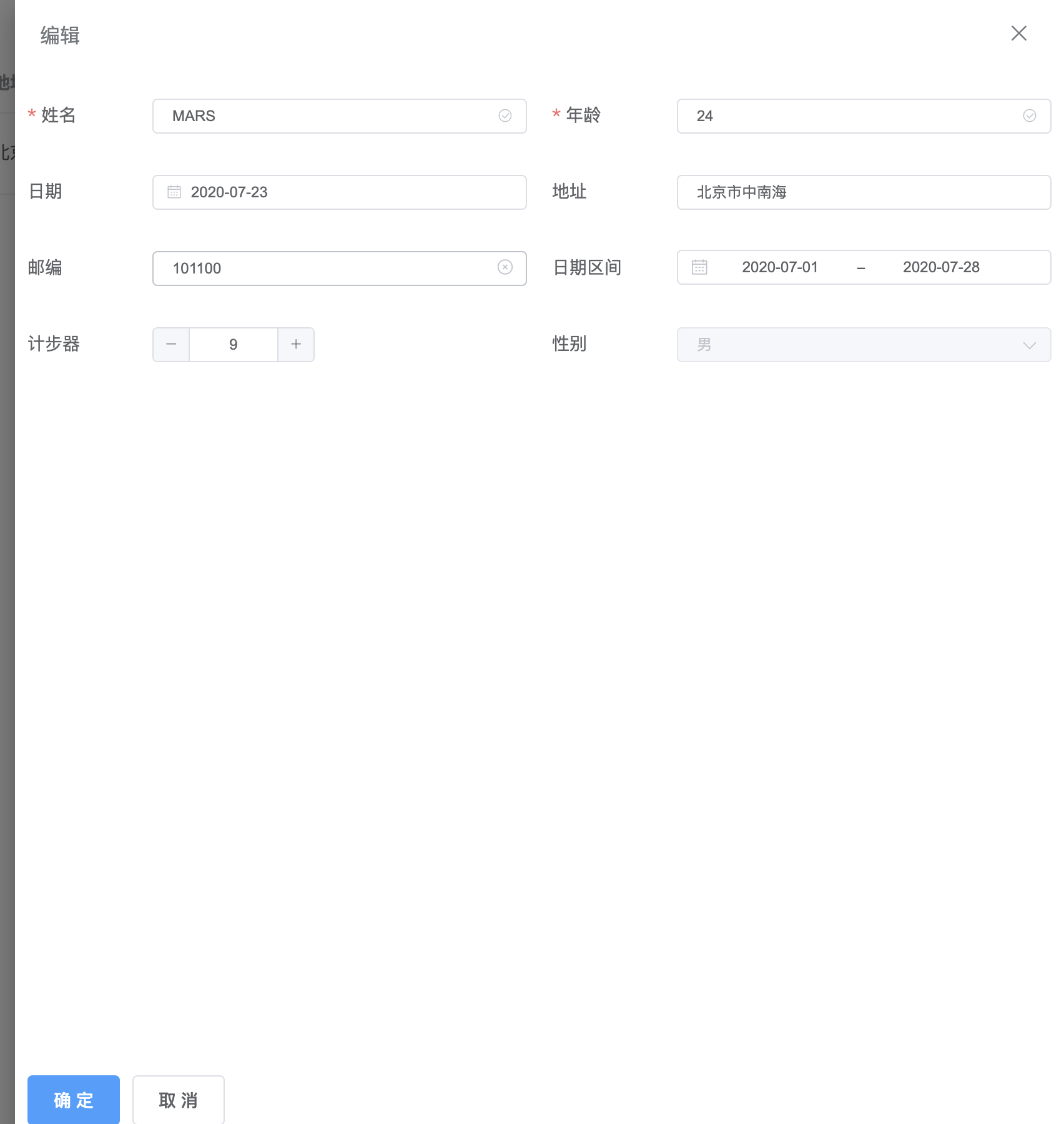Click the 性别 label
This screenshot has width=1064, height=1124.
(x=569, y=344)
